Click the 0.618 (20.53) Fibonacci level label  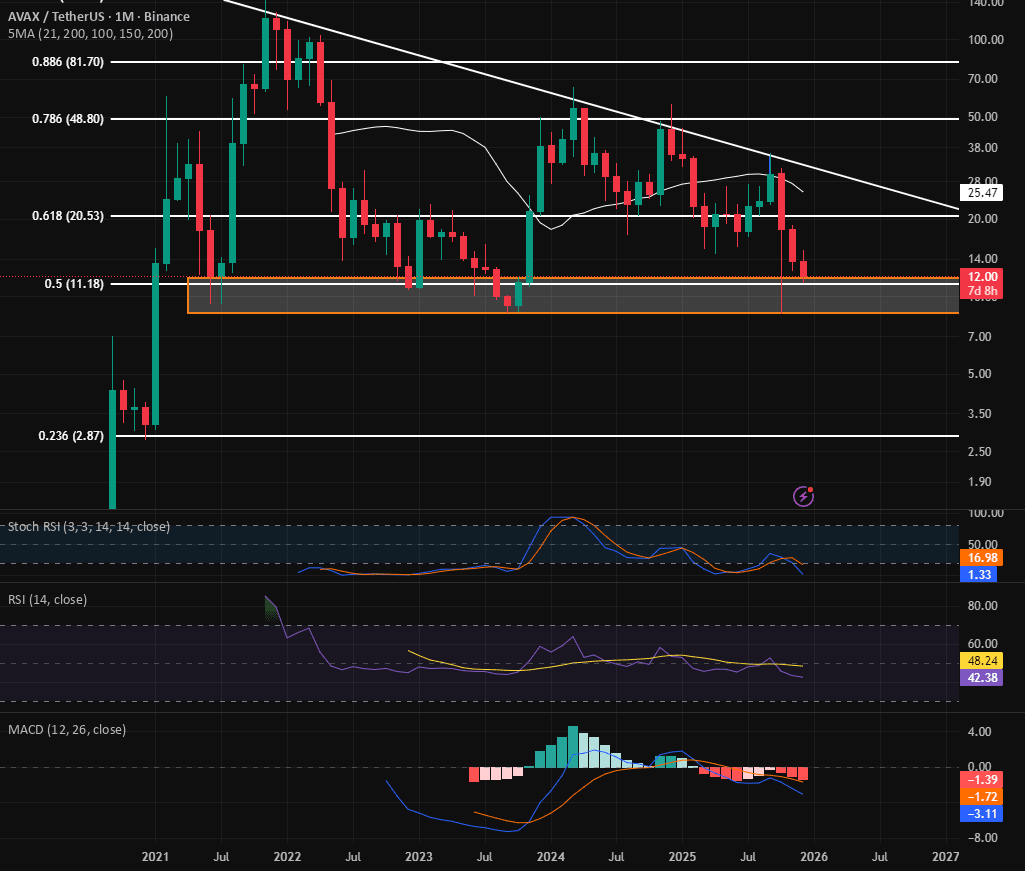[68, 216]
